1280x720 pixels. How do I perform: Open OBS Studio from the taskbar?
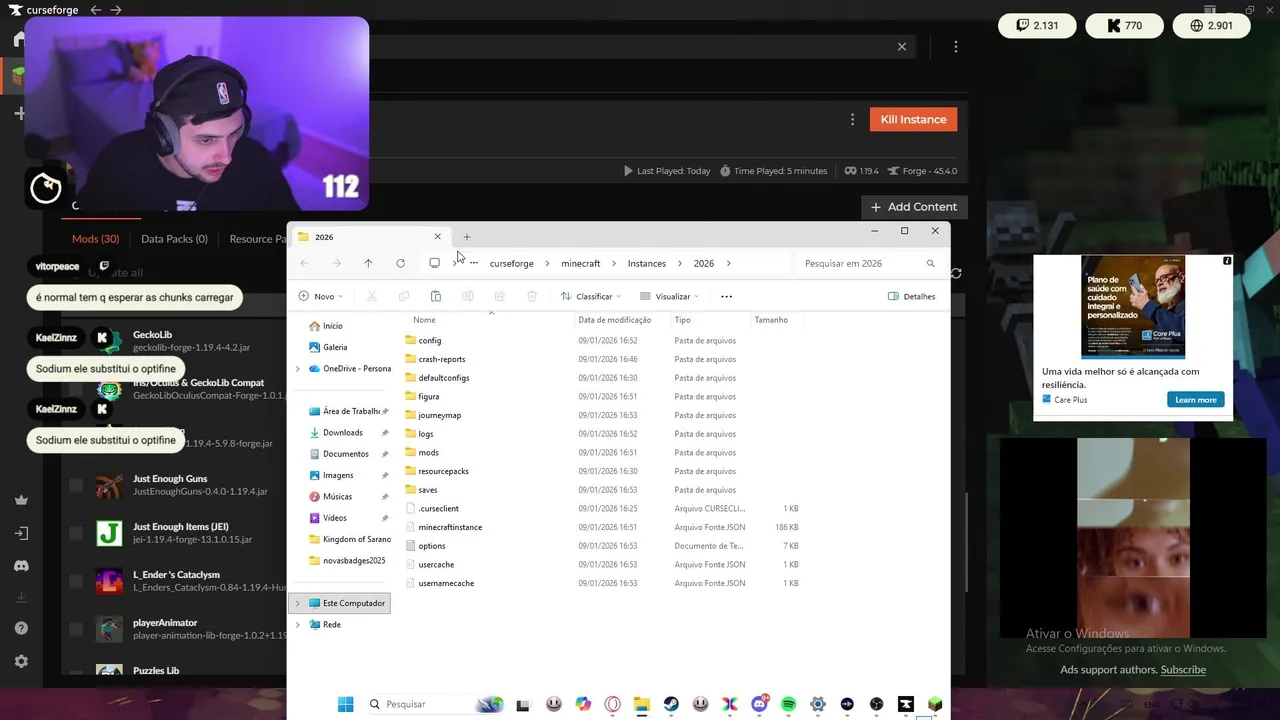pyautogui.click(x=876, y=704)
